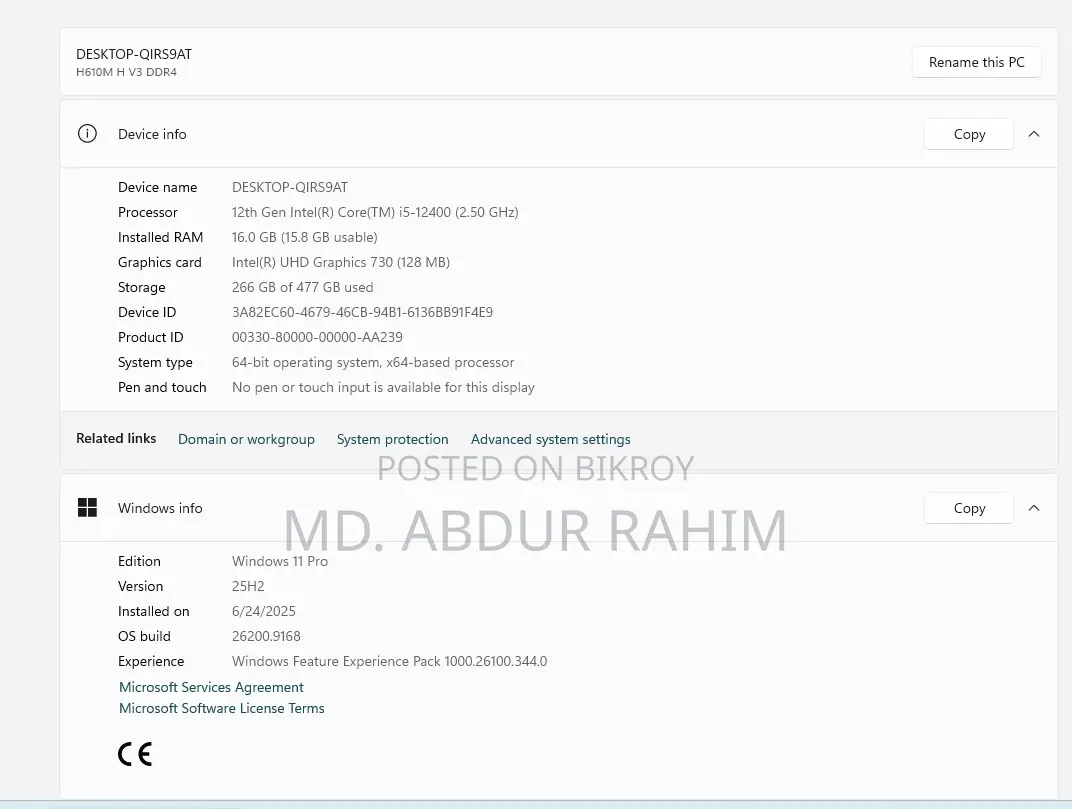1072x809 pixels.
Task: Click the CE mark icon
Action: (x=135, y=754)
